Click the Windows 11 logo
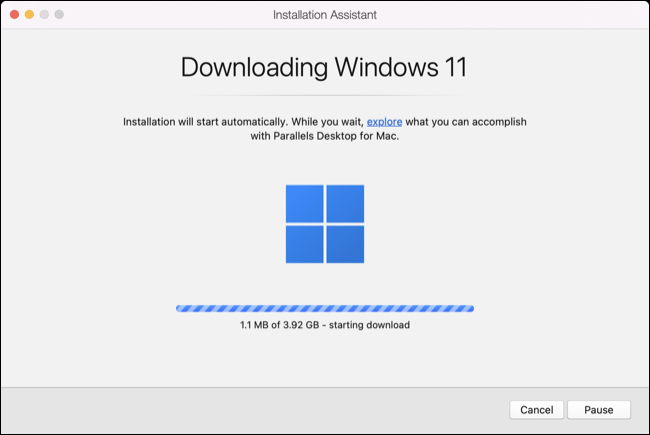 click(x=325, y=224)
